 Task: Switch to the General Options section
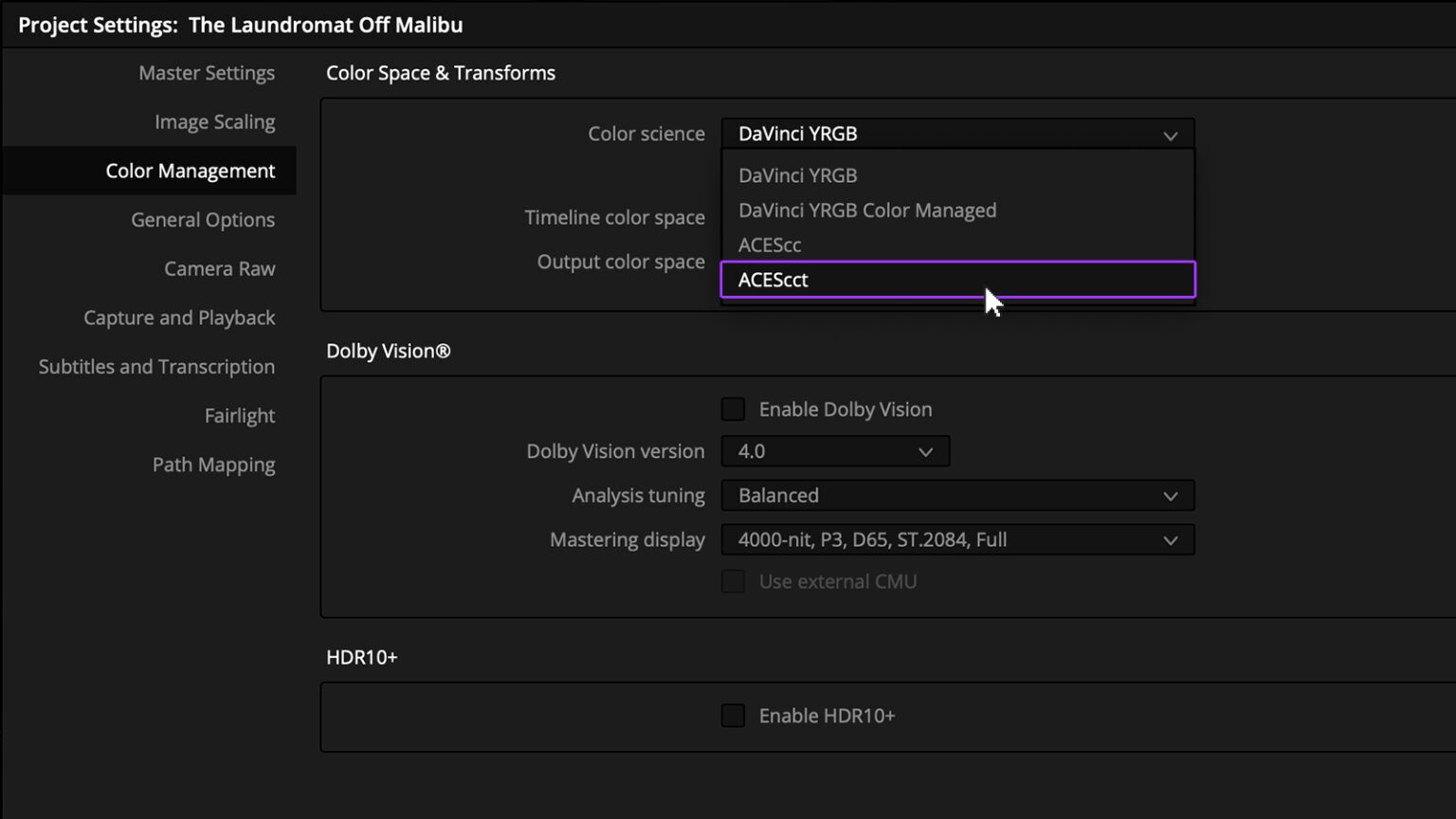pos(203,219)
